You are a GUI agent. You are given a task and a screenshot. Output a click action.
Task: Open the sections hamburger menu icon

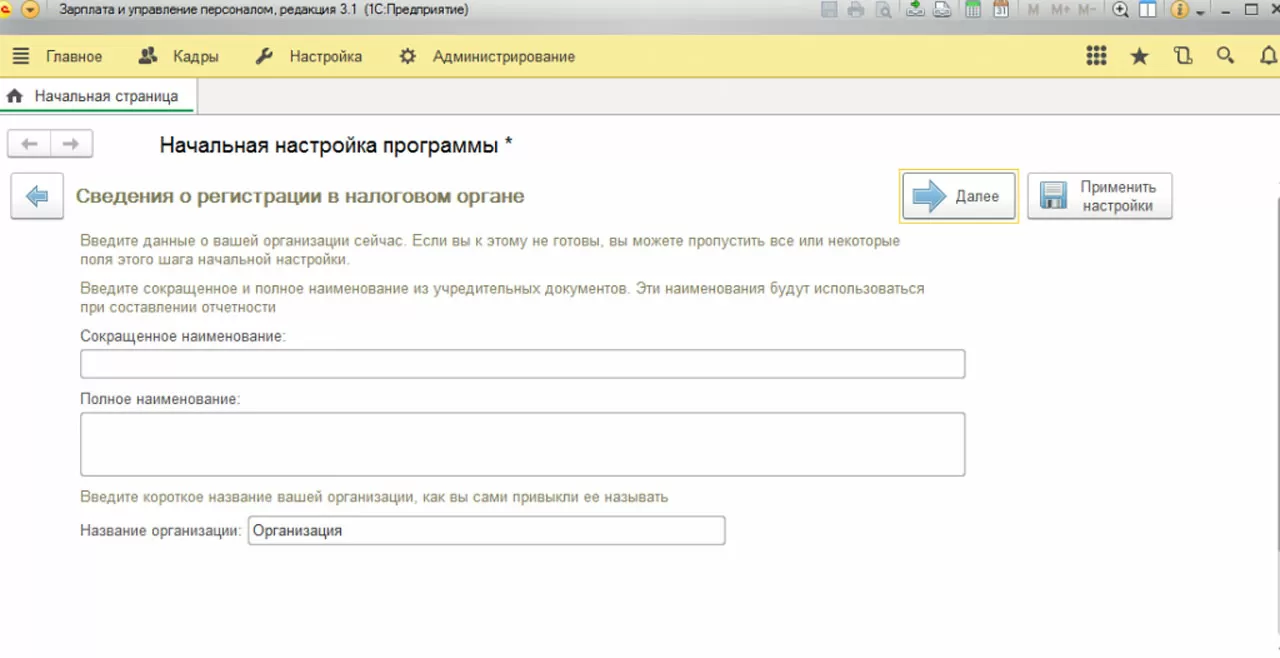[x=22, y=56]
